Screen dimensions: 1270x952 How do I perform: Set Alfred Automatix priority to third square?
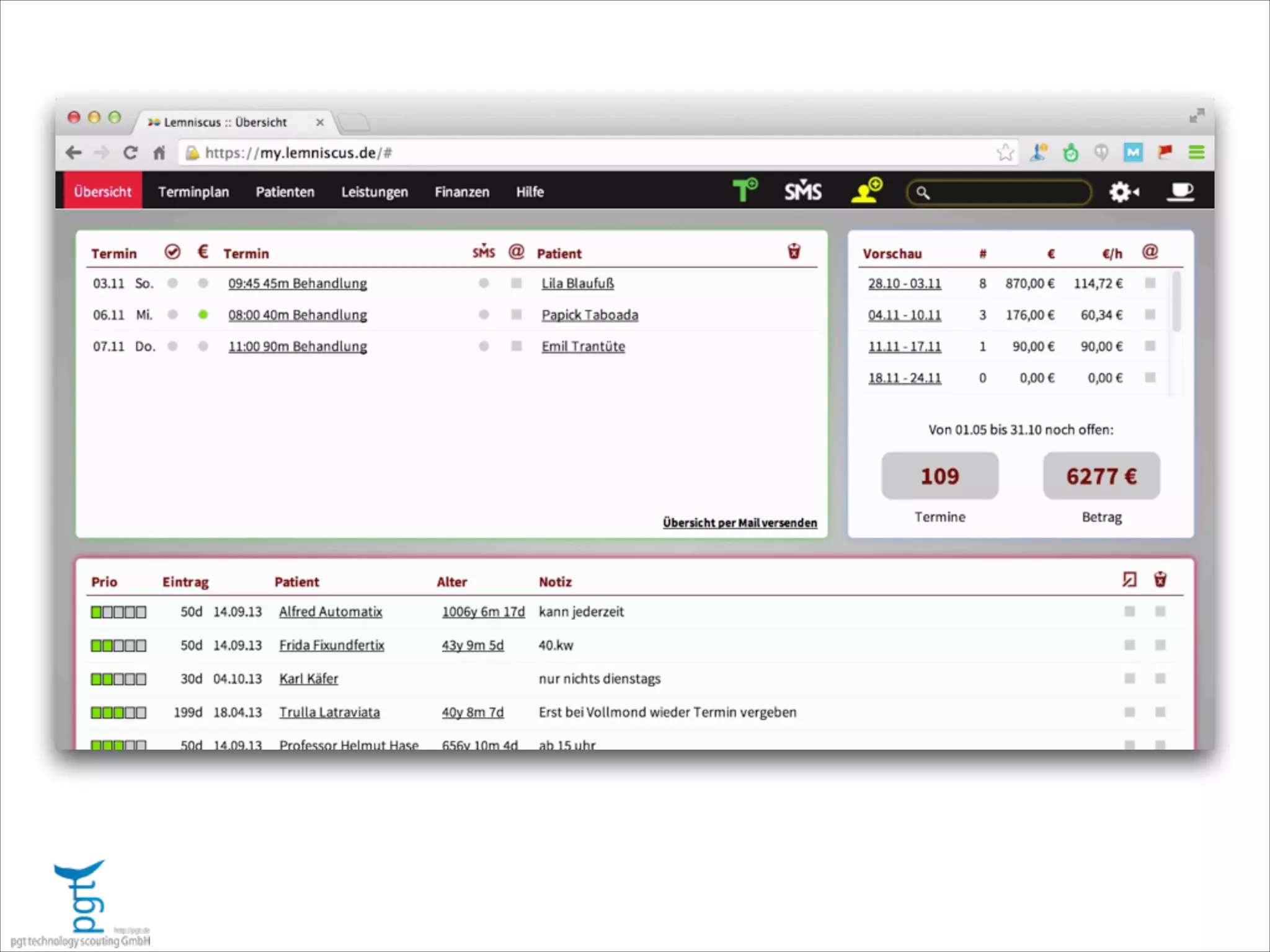(118, 612)
